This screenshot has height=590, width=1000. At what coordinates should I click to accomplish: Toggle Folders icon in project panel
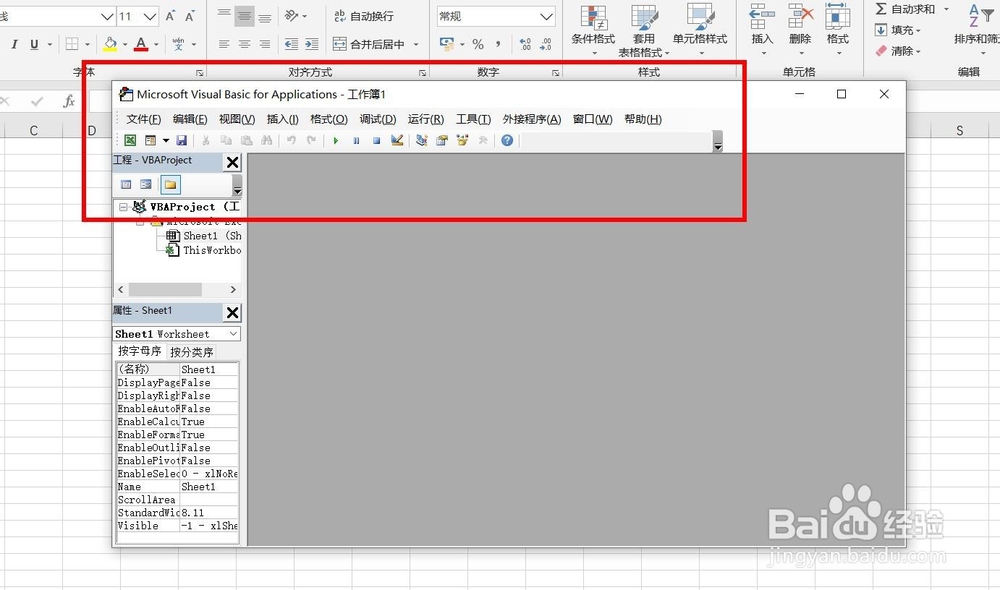[170, 185]
